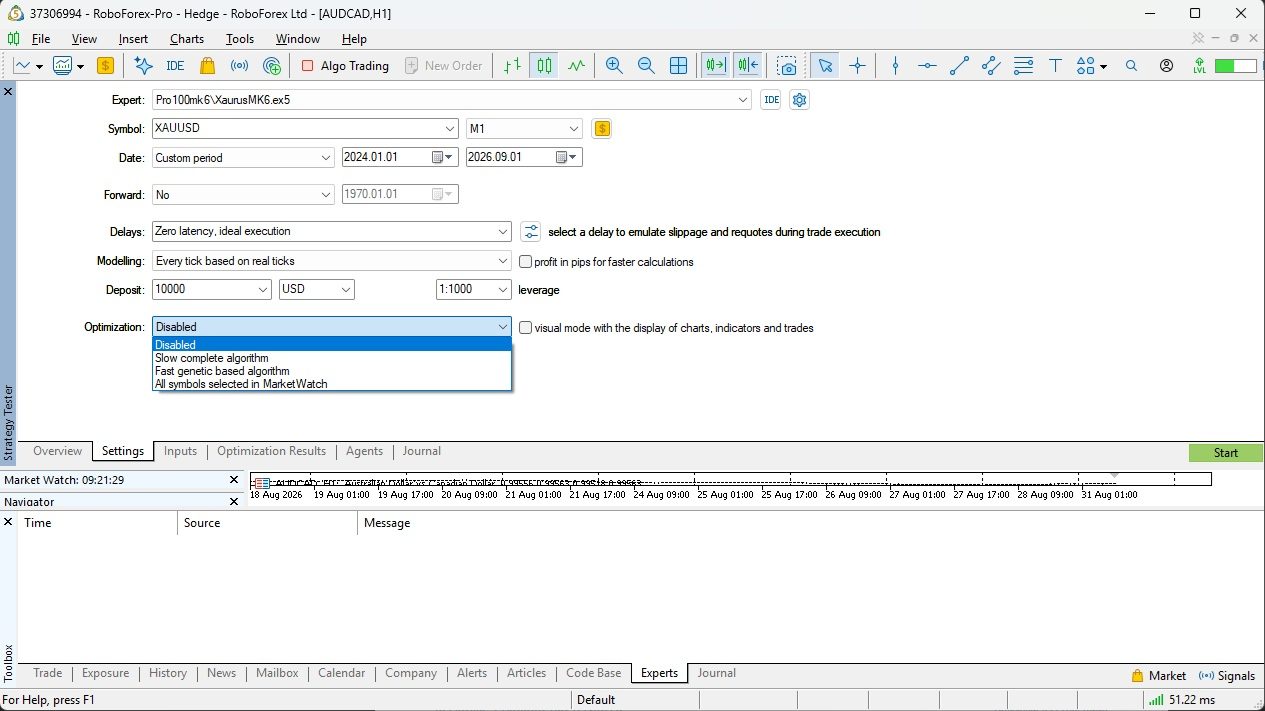
Task: Open the Signals broadcast icon in the toolbar
Action: (239, 66)
